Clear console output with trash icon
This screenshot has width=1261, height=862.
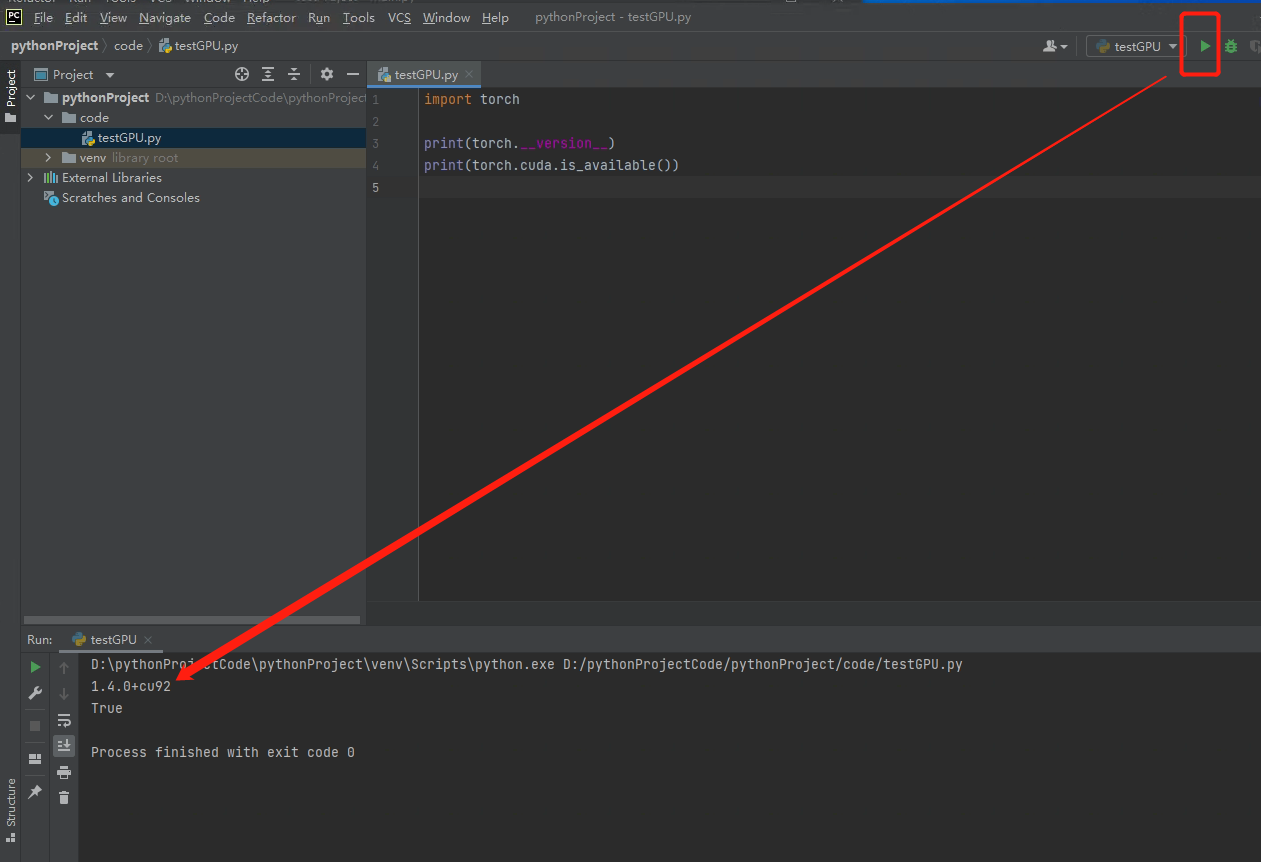(64, 797)
